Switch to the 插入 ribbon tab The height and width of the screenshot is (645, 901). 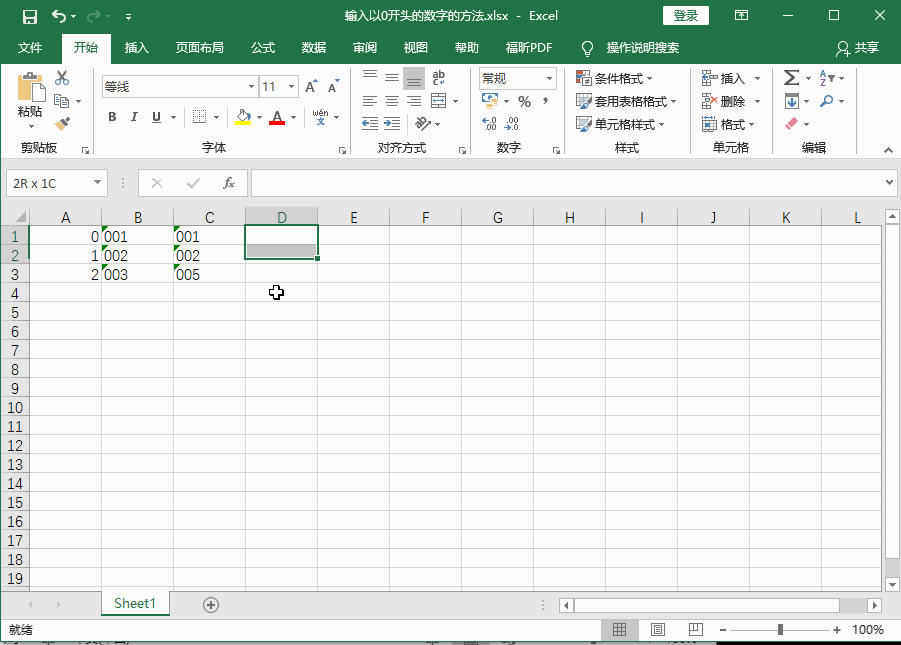point(136,47)
